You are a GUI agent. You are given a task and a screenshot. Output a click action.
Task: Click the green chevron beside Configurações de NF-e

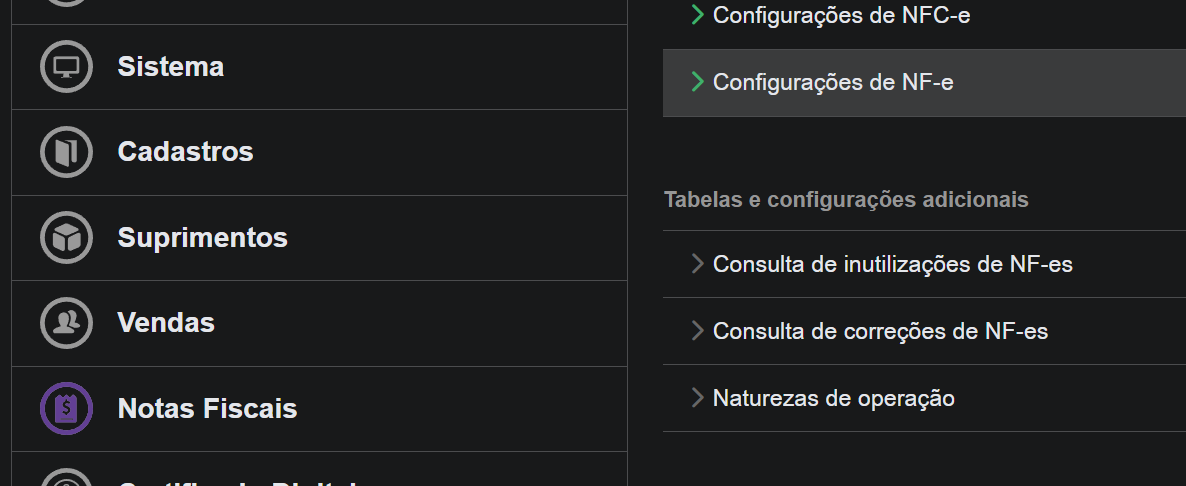coord(697,82)
